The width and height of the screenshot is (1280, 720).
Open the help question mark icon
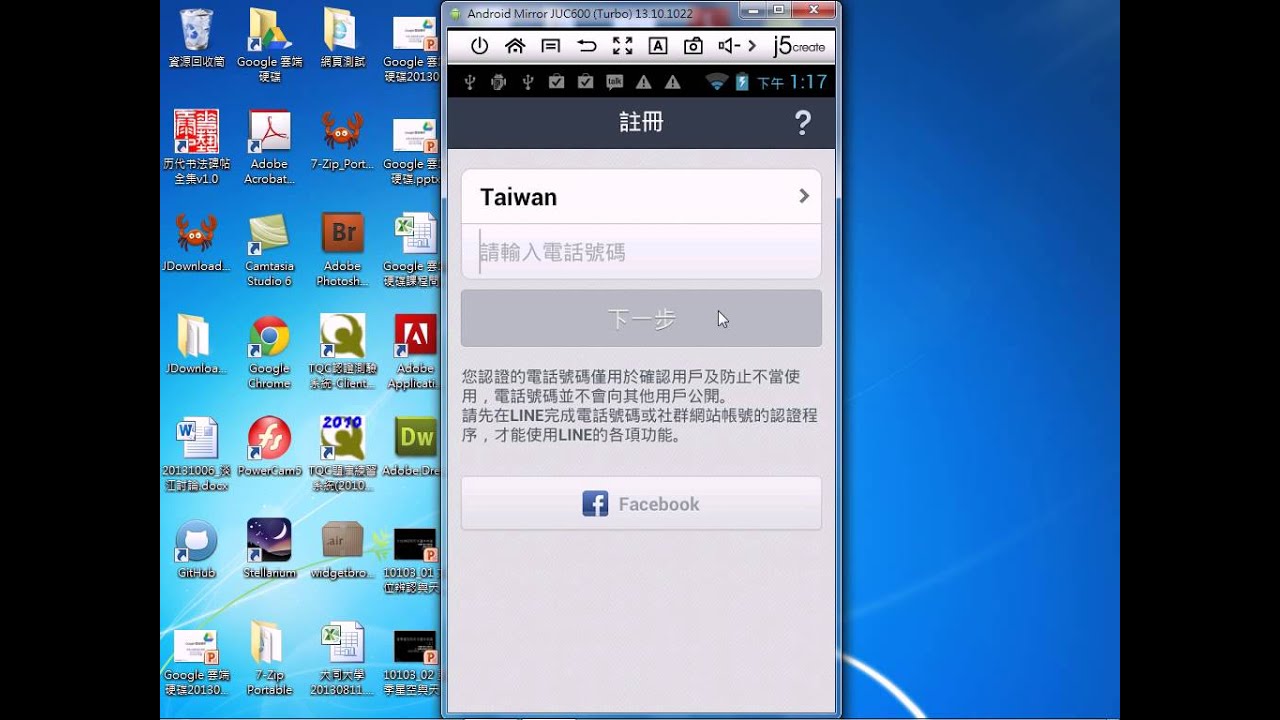point(802,123)
